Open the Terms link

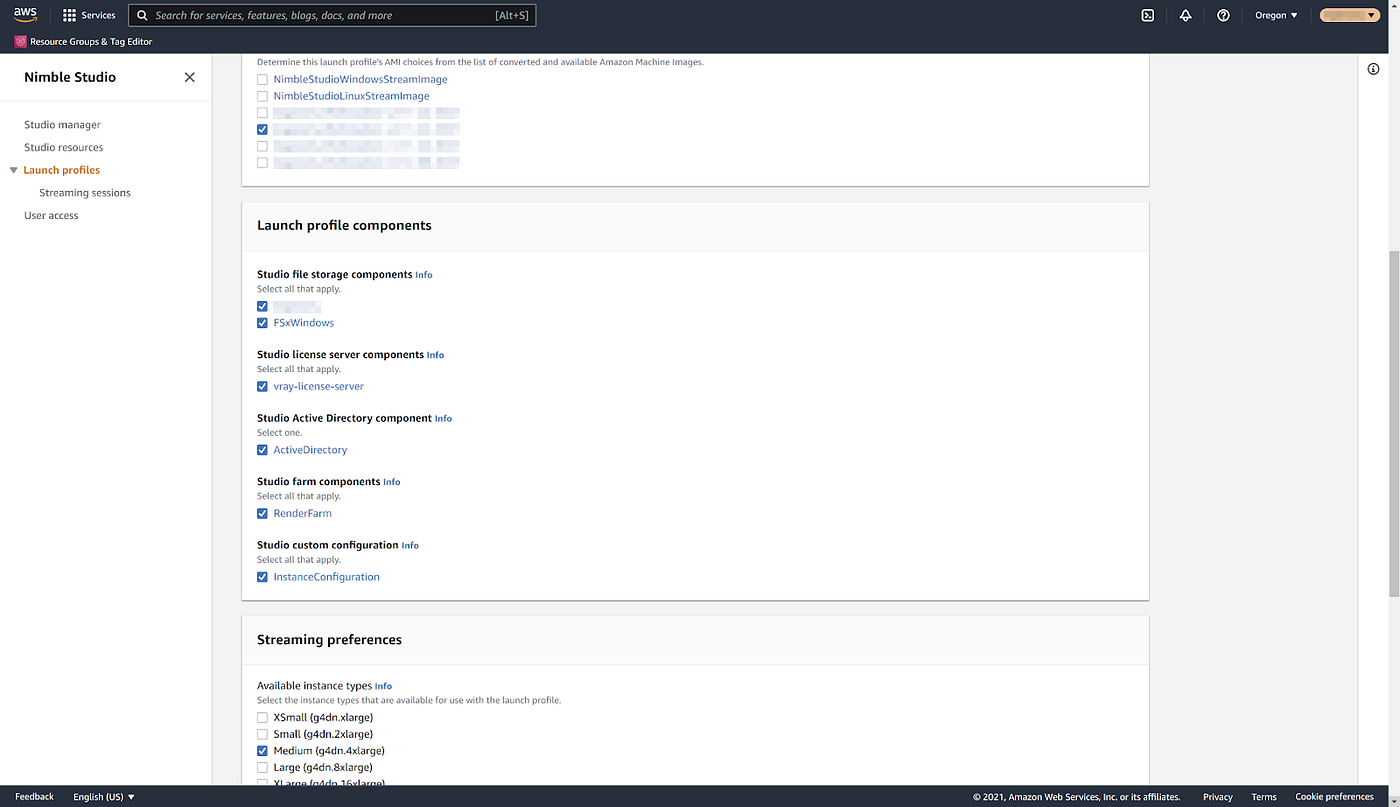coord(1264,797)
